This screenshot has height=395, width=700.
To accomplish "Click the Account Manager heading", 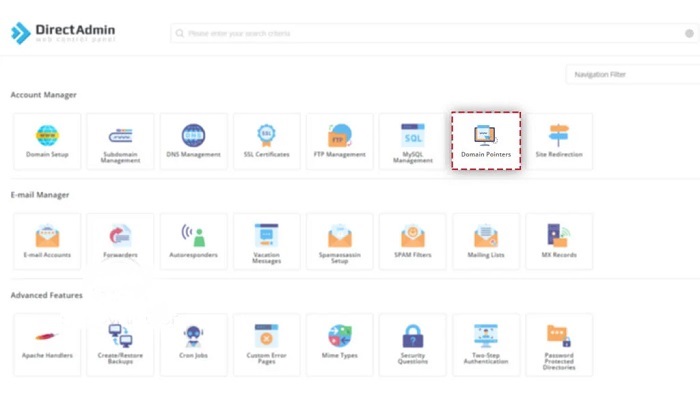I will (44, 95).
